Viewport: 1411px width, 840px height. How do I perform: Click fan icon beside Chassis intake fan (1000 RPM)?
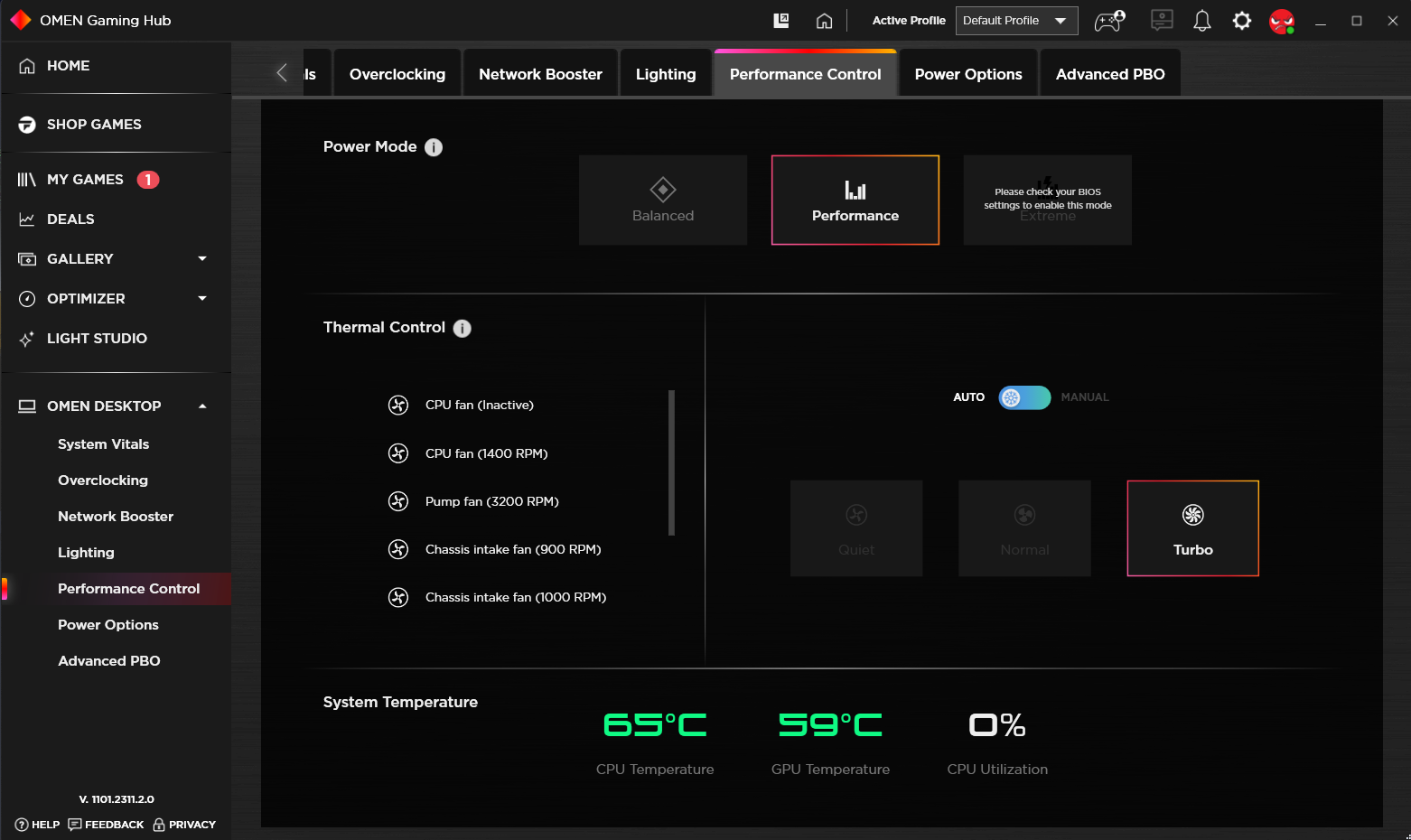pos(398,596)
